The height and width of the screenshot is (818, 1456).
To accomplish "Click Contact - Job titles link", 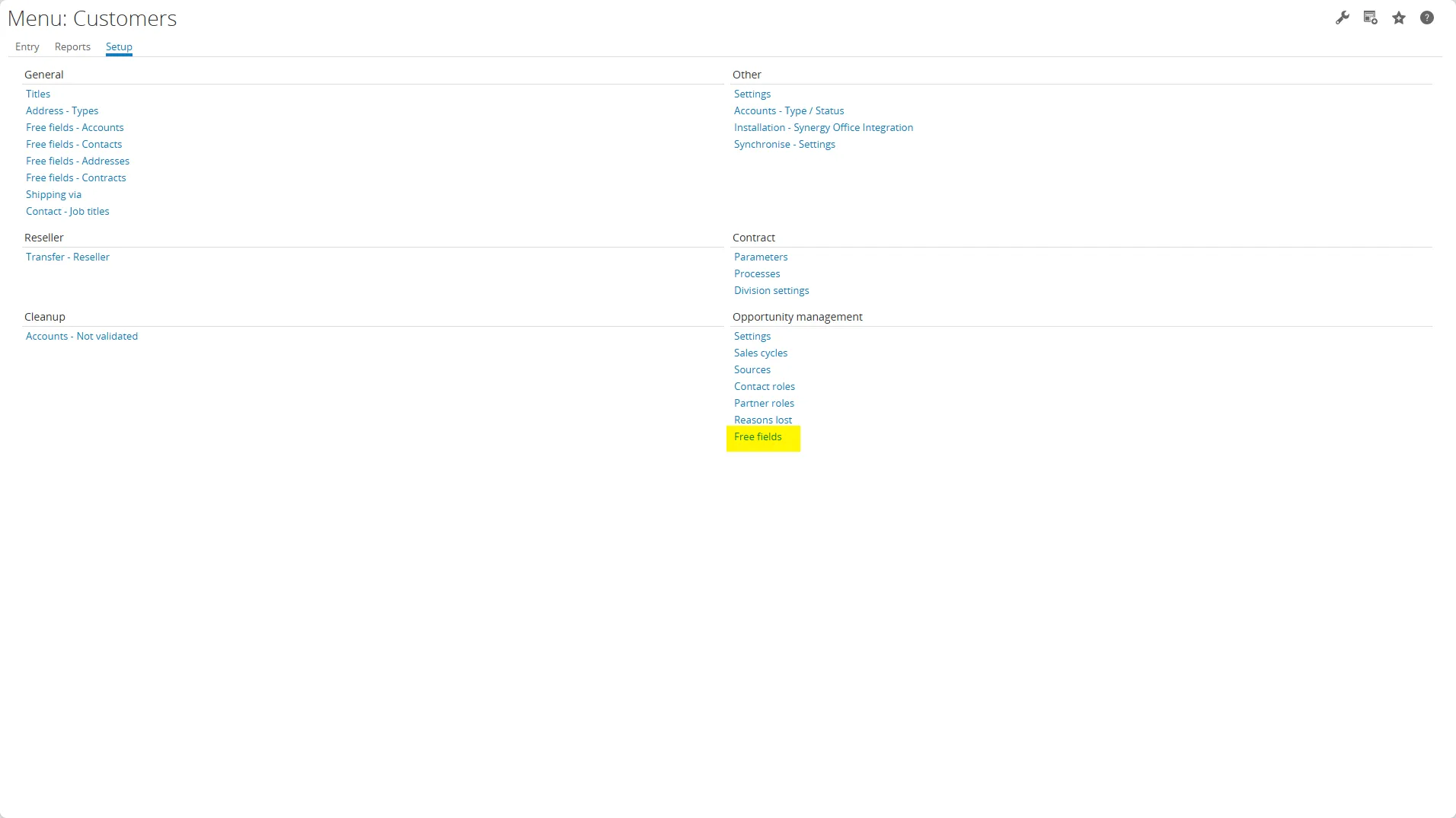I will (68, 211).
